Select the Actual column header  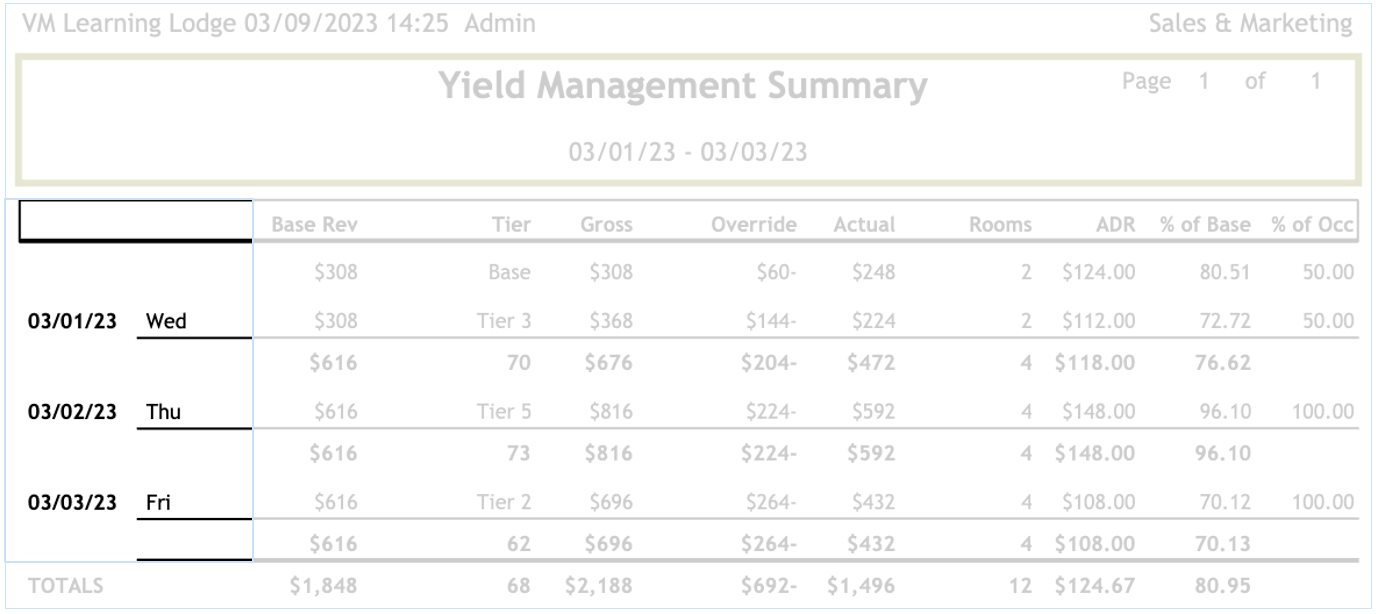click(x=864, y=225)
